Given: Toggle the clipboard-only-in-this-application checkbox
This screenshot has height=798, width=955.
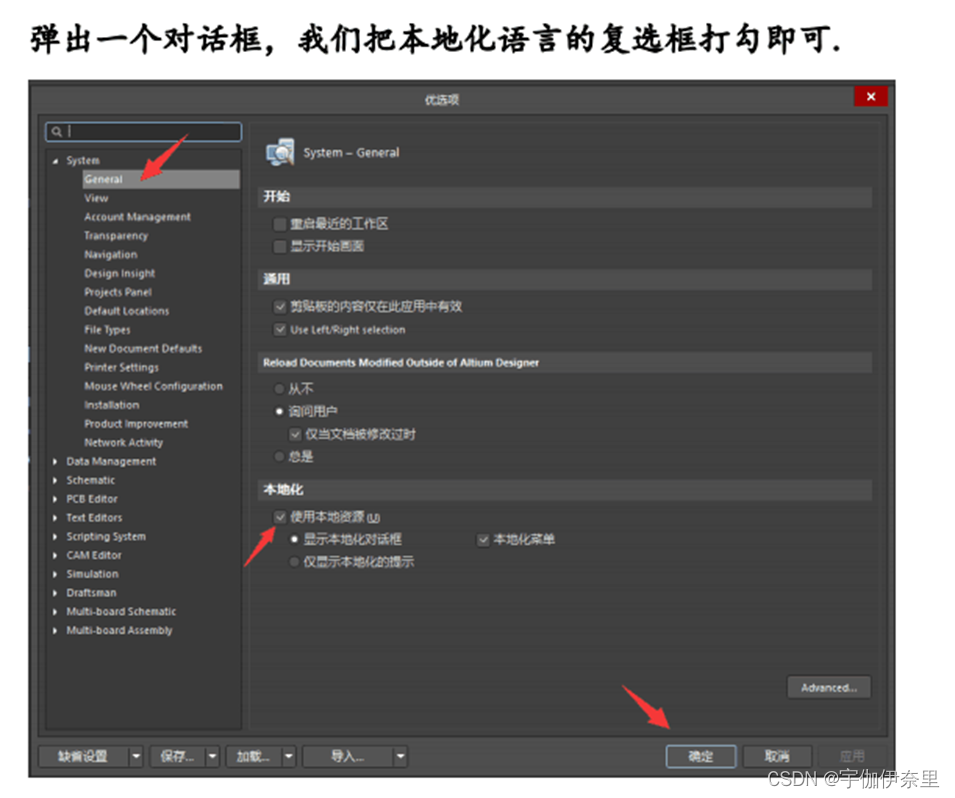Looking at the screenshot, I should 280,307.
